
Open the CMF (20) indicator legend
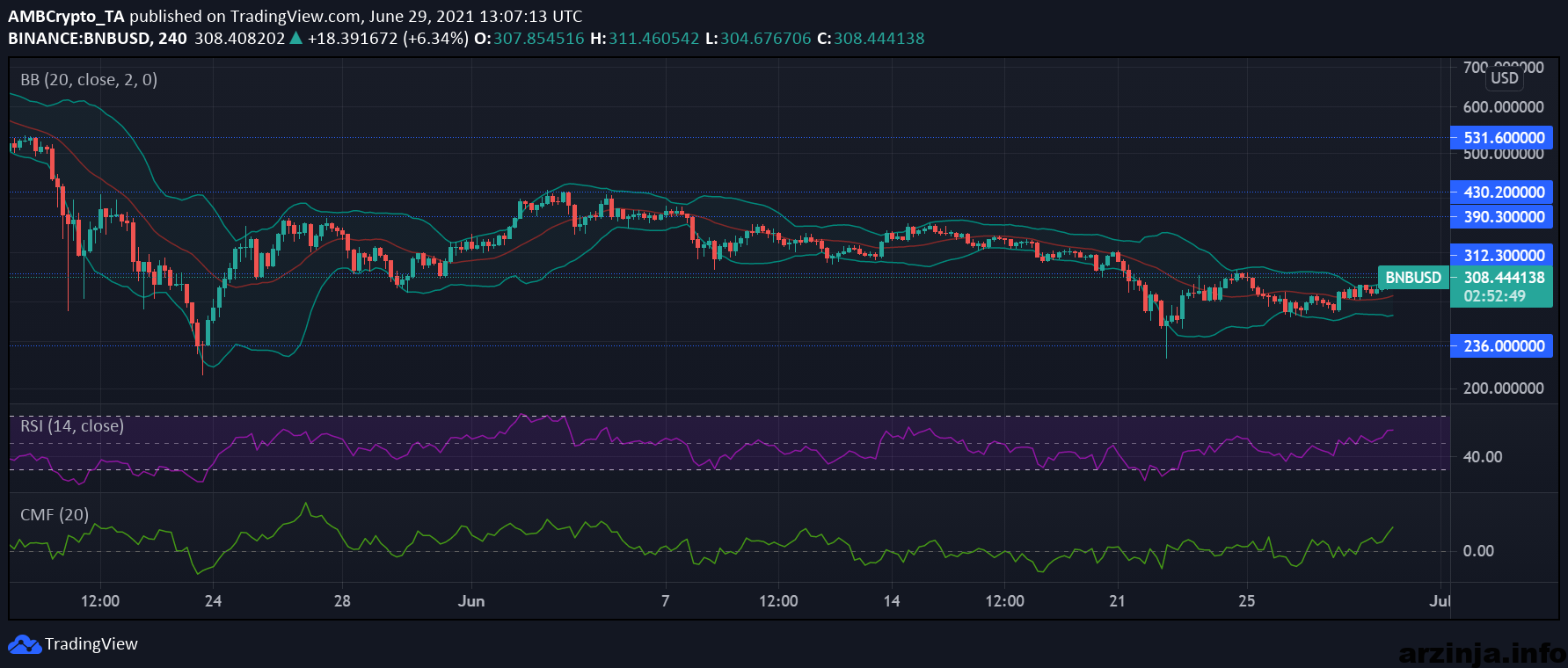(x=55, y=515)
